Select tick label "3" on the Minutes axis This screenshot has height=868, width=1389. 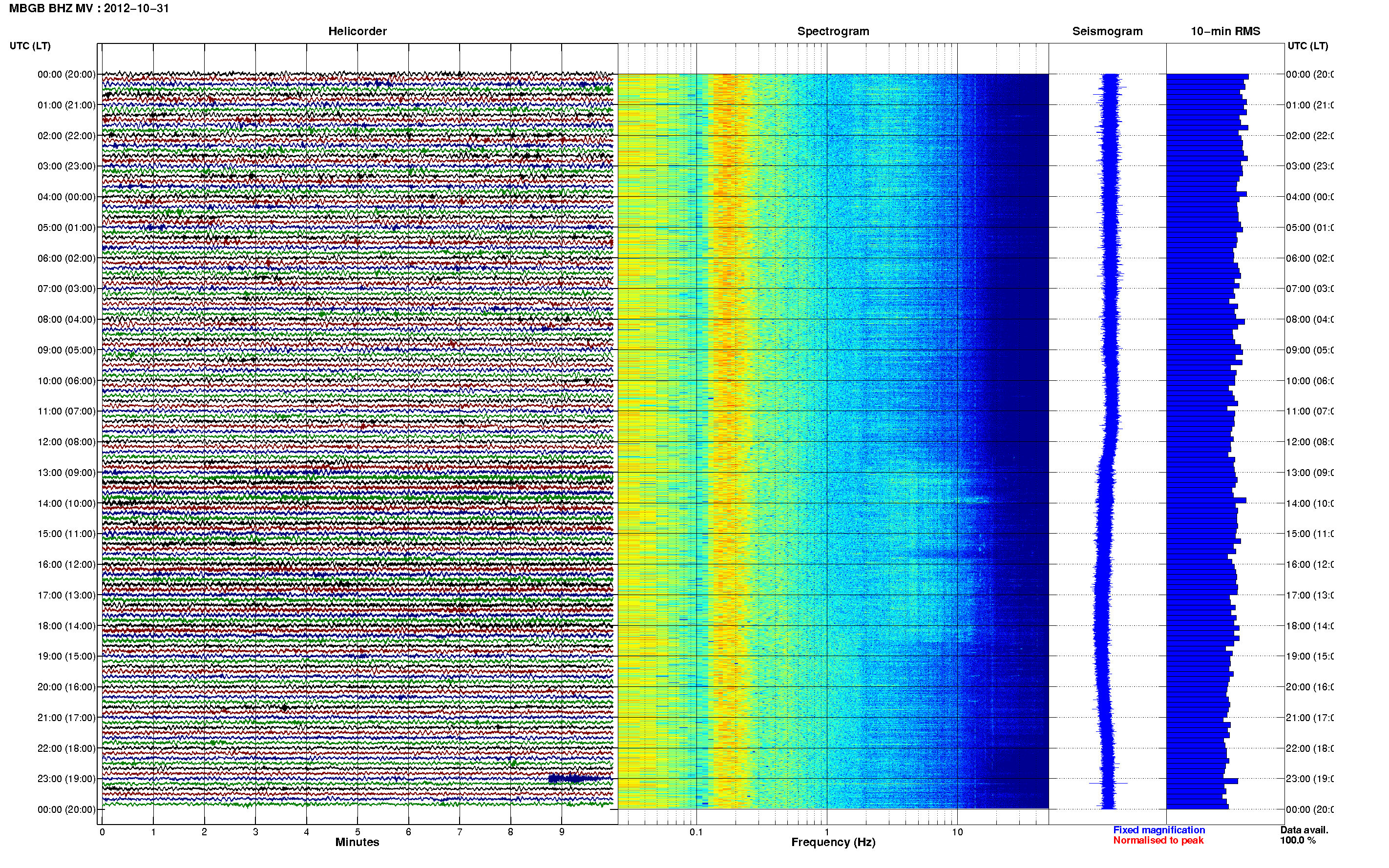[x=255, y=832]
